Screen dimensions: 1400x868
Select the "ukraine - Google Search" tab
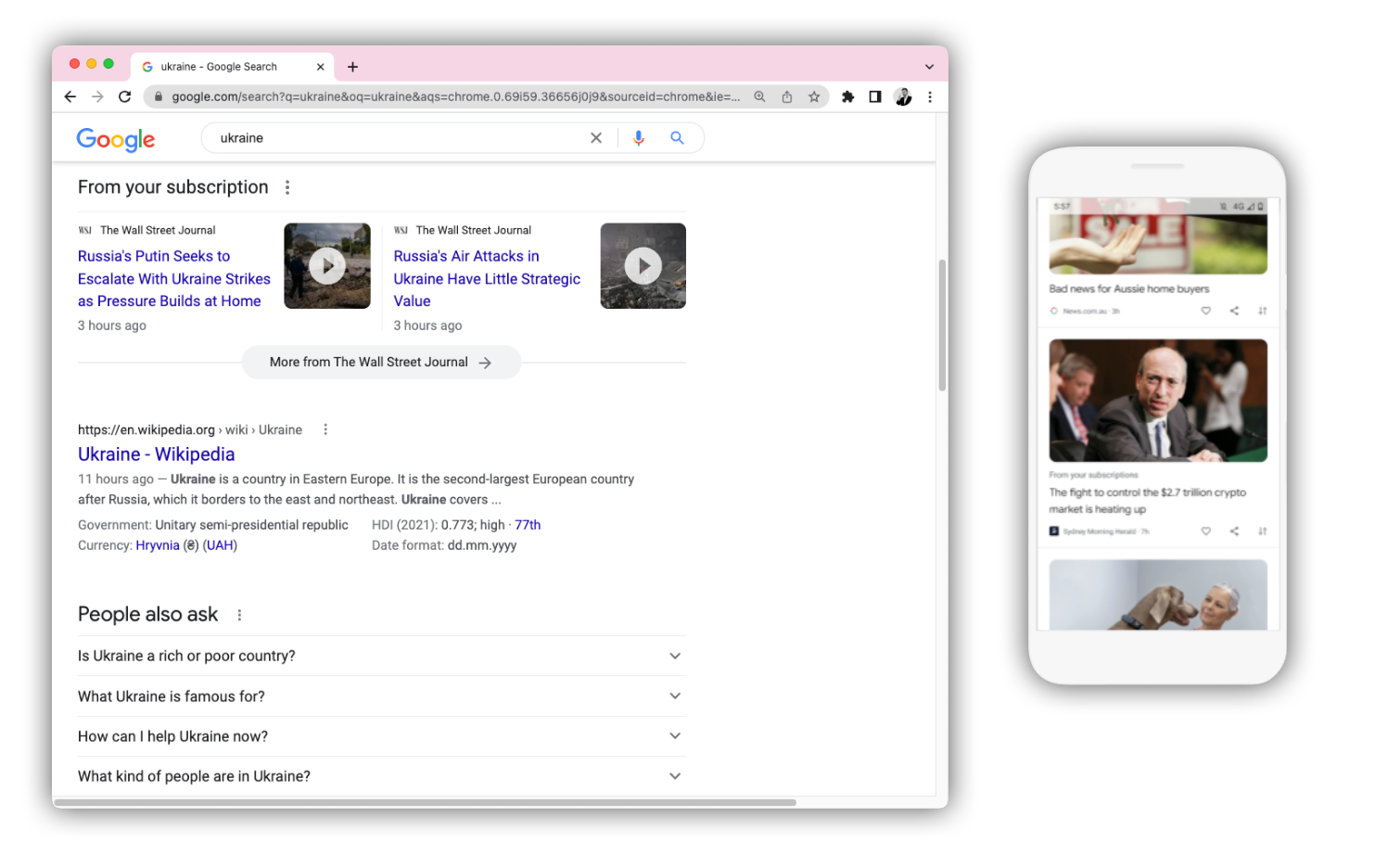[x=219, y=67]
